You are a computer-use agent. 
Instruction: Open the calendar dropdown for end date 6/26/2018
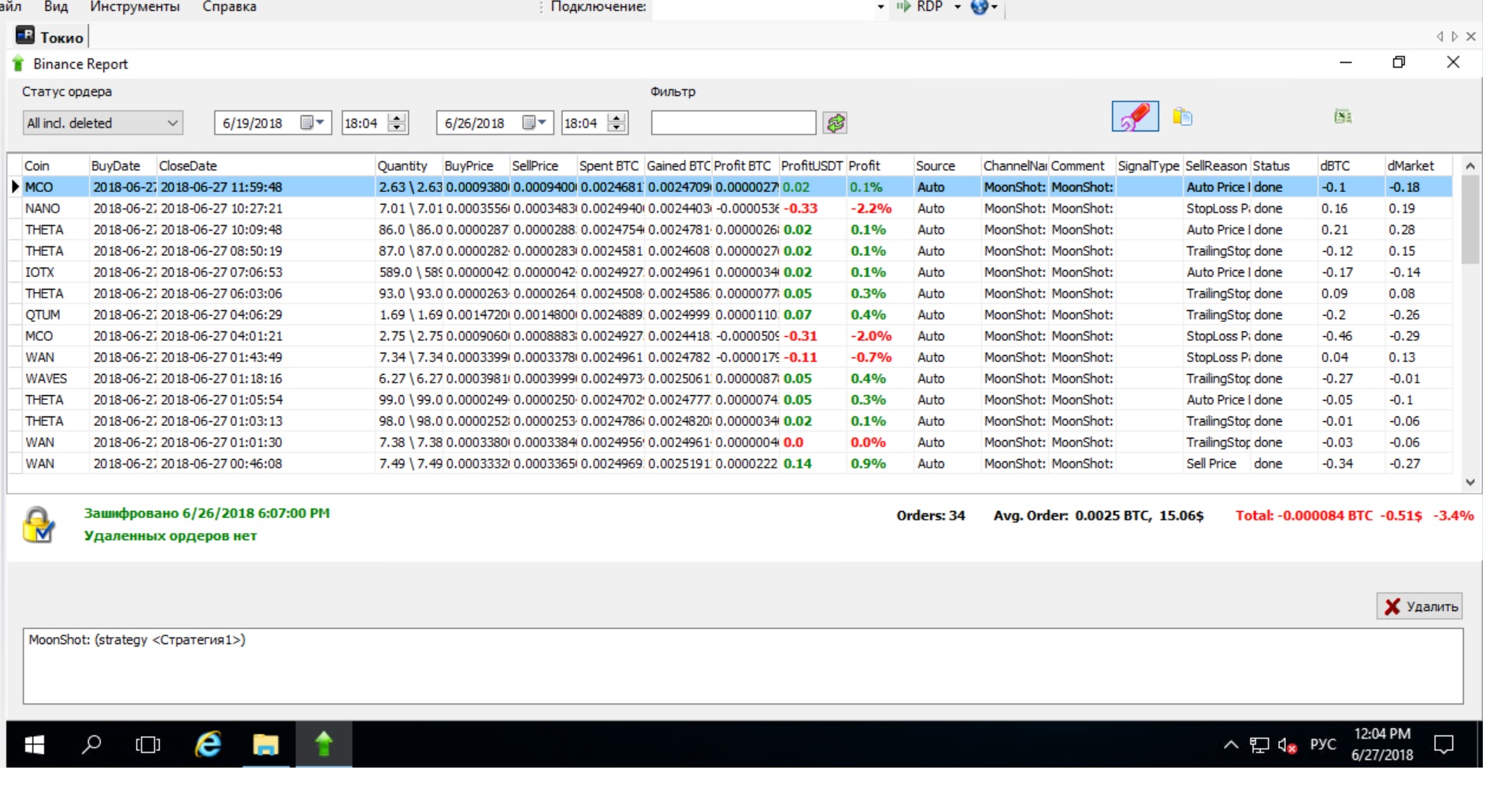535,123
